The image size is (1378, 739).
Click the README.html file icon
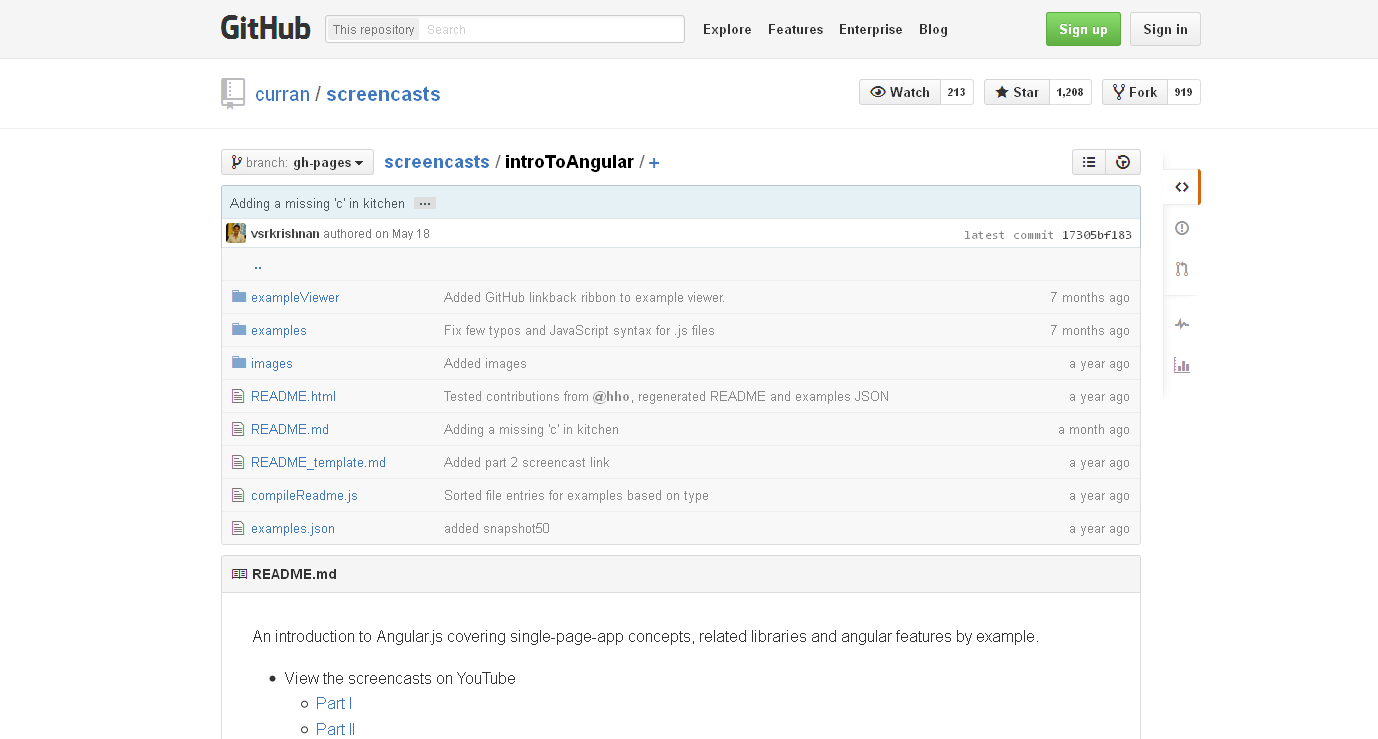tap(238, 396)
